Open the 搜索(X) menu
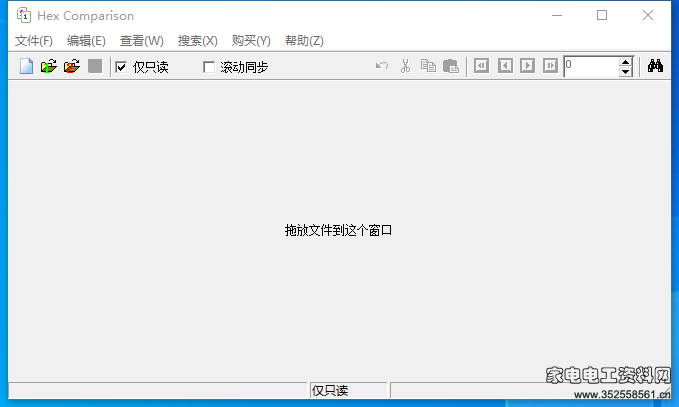The image size is (679, 407). pyautogui.click(x=197, y=41)
